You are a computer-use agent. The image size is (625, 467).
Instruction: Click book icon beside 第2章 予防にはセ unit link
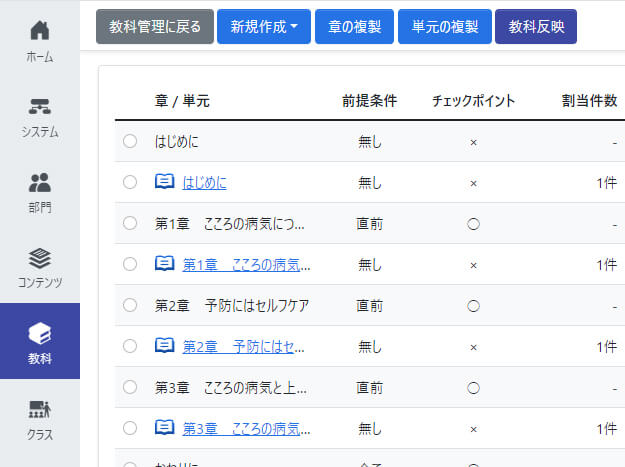164,346
